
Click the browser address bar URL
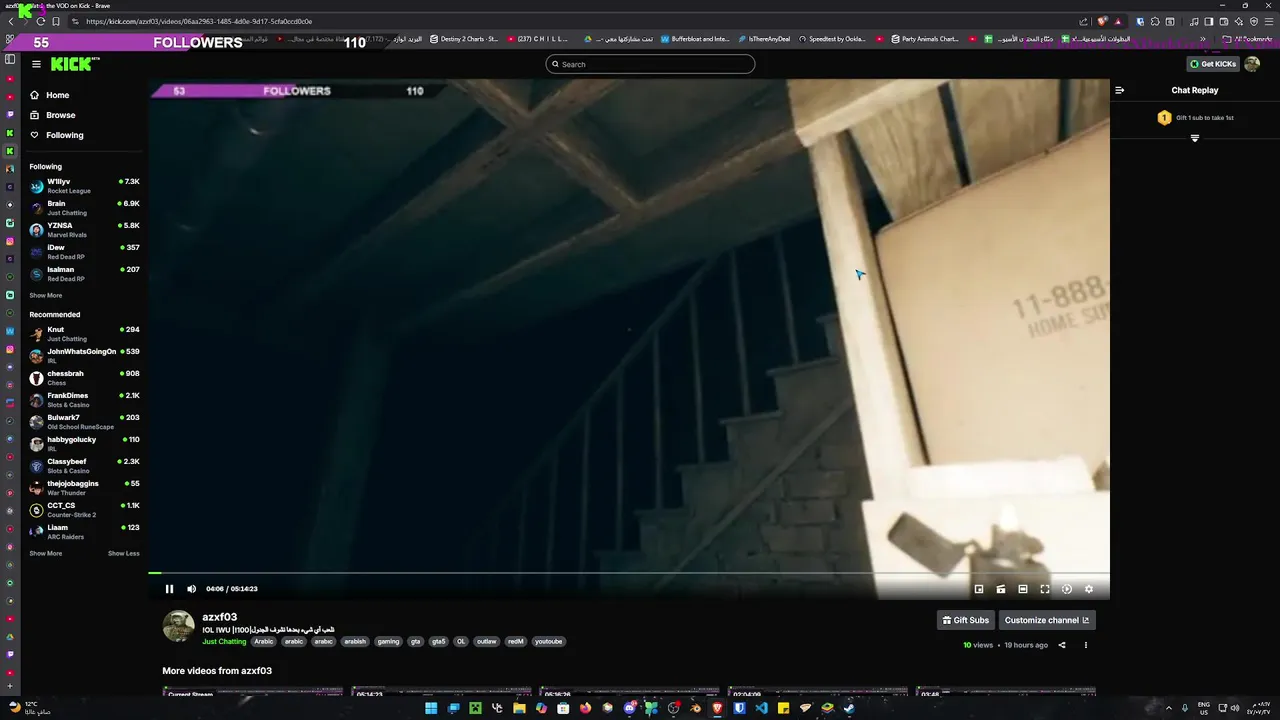[199, 21]
